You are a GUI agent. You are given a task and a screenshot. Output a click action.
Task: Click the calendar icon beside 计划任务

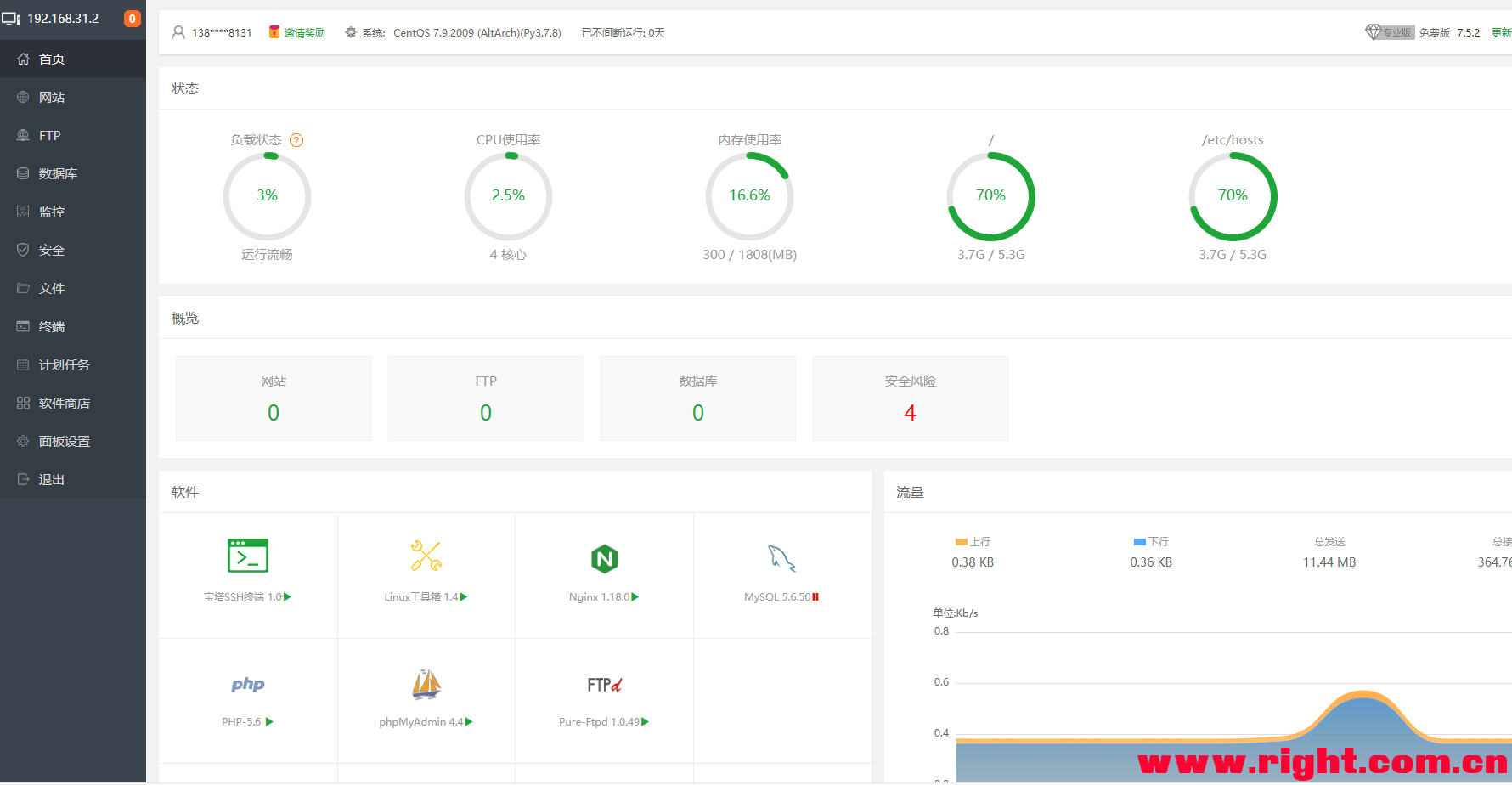[23, 364]
